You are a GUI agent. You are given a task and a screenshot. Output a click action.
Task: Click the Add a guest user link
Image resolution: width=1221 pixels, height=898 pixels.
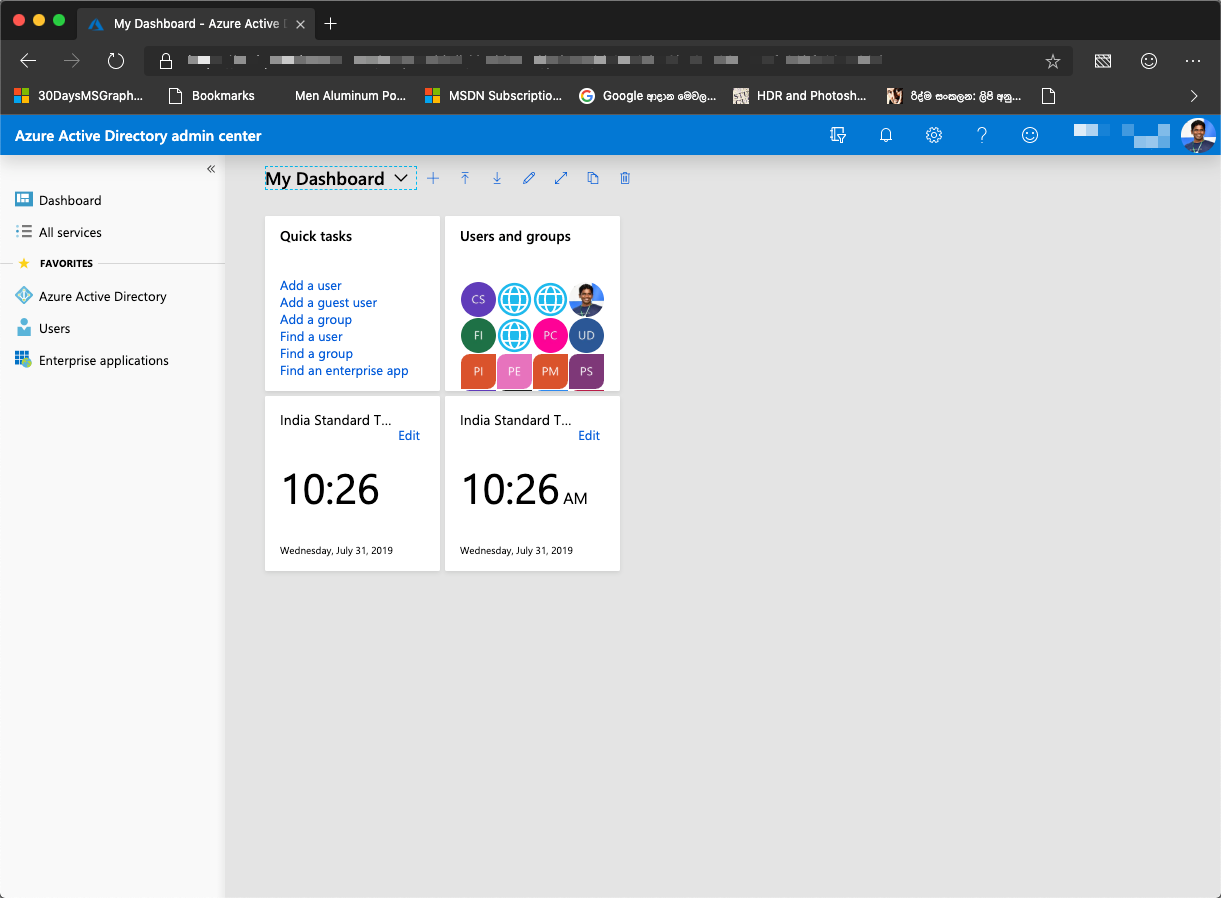tap(329, 303)
